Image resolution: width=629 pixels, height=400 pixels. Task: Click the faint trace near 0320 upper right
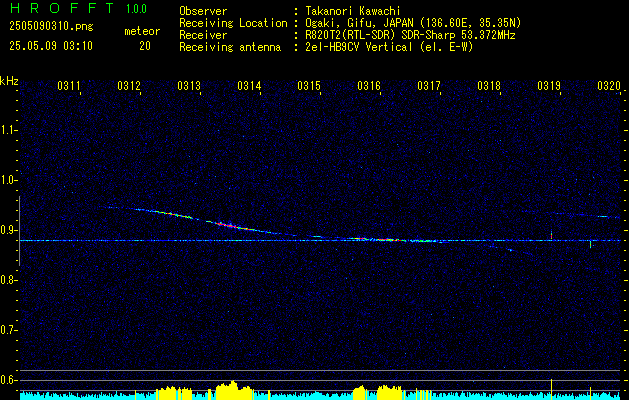(x=586, y=215)
